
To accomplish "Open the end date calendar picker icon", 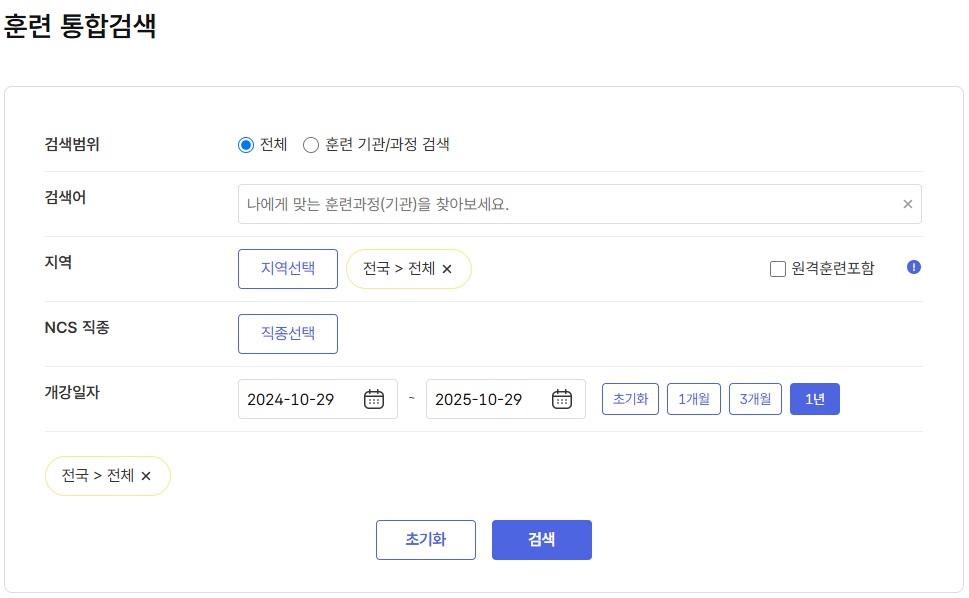I will 561,398.
